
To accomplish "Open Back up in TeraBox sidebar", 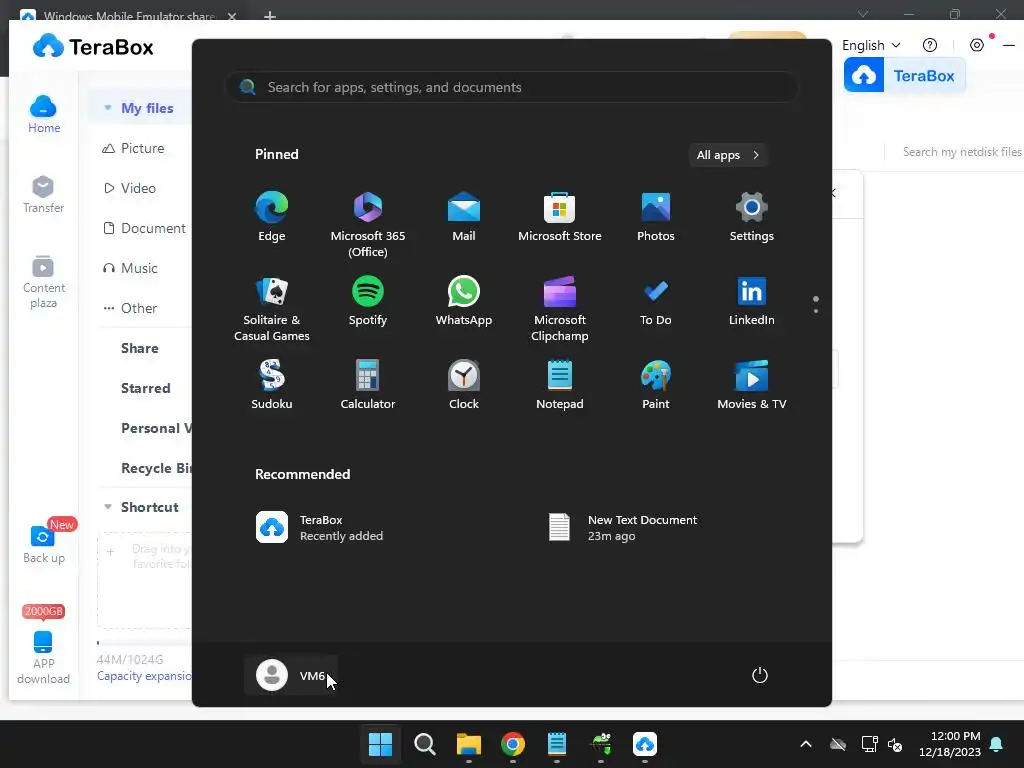I will [x=44, y=545].
